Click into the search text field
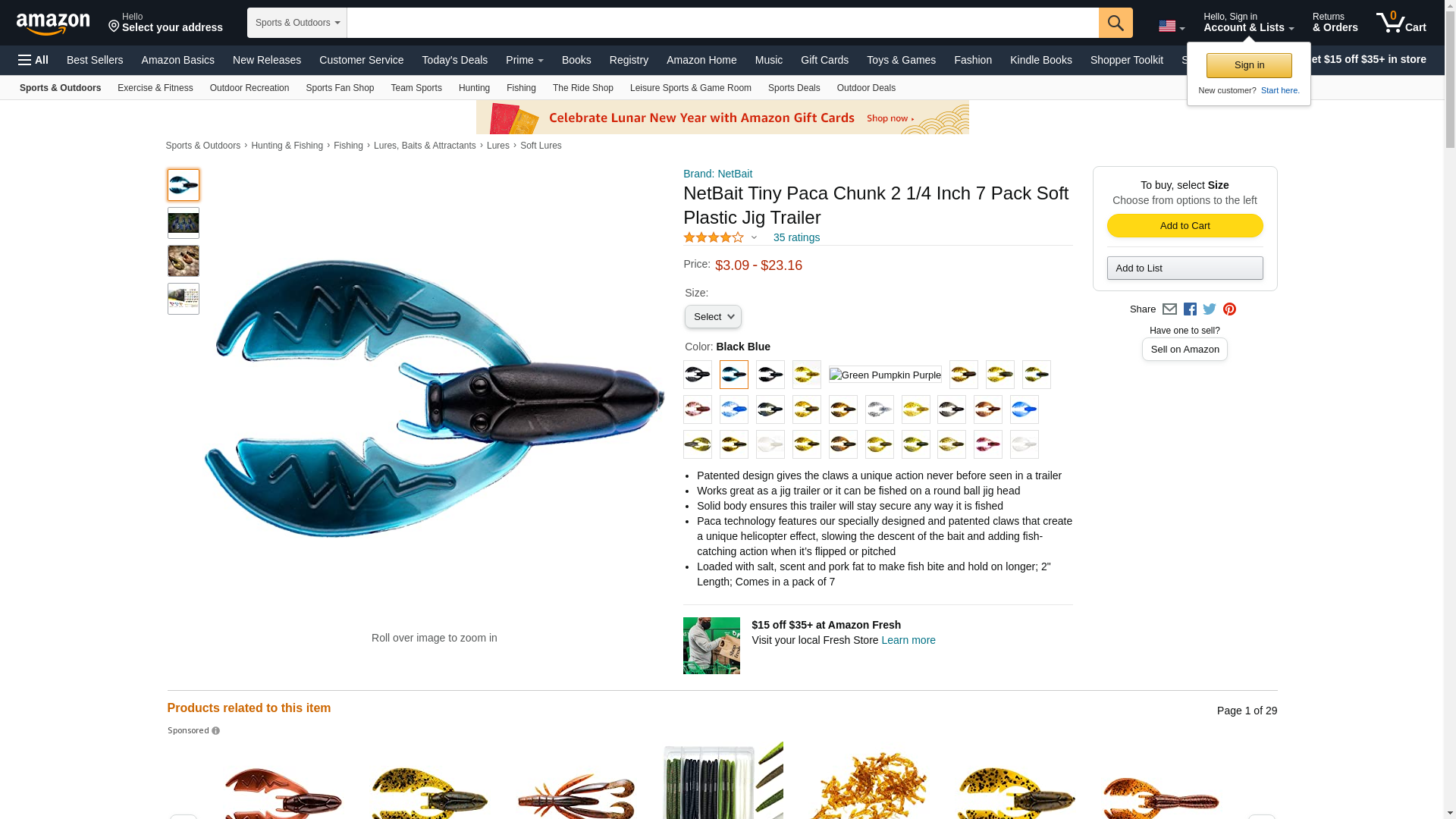Image resolution: width=1456 pixels, height=819 pixels. (x=723, y=23)
